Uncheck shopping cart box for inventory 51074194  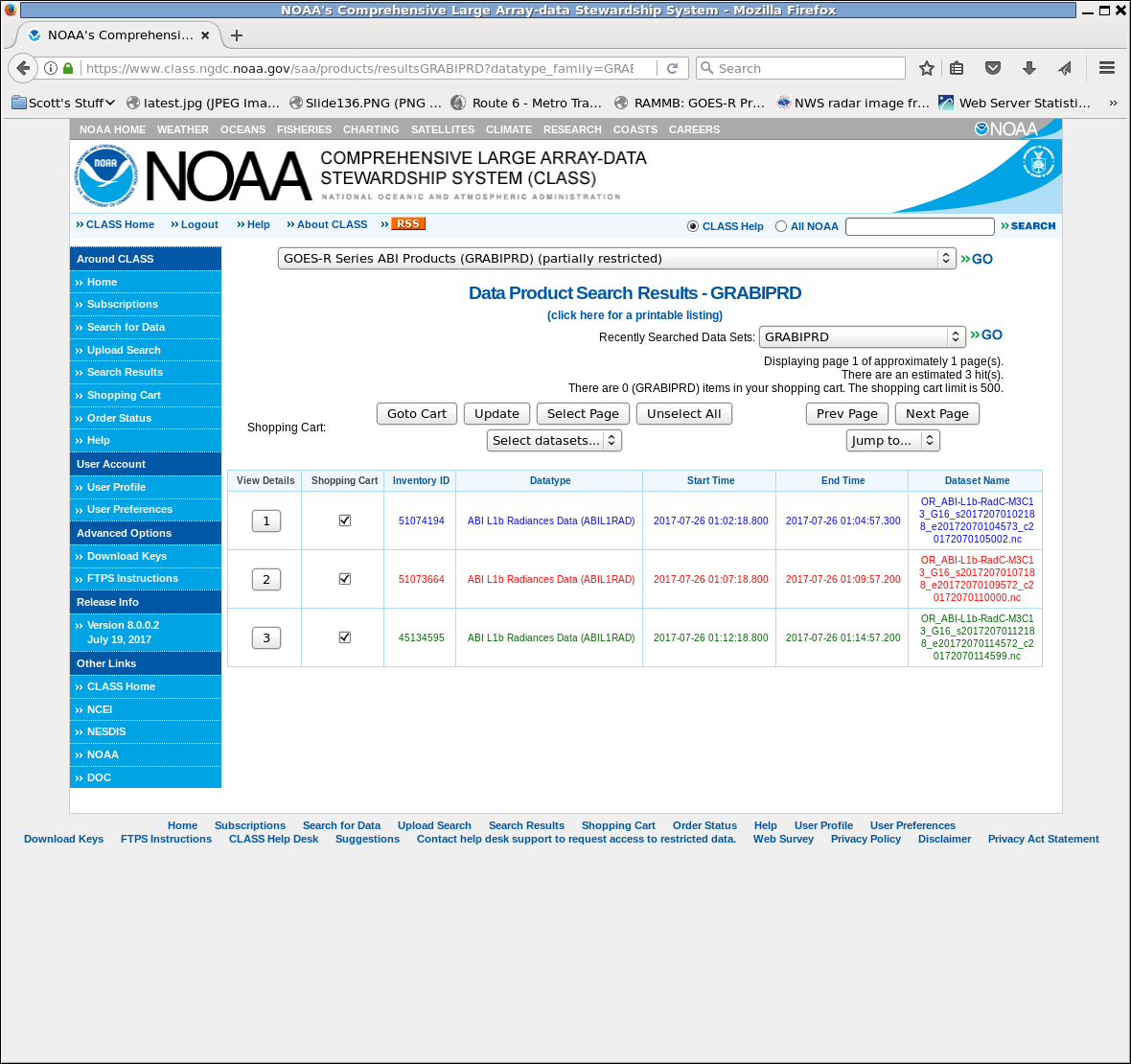345,520
